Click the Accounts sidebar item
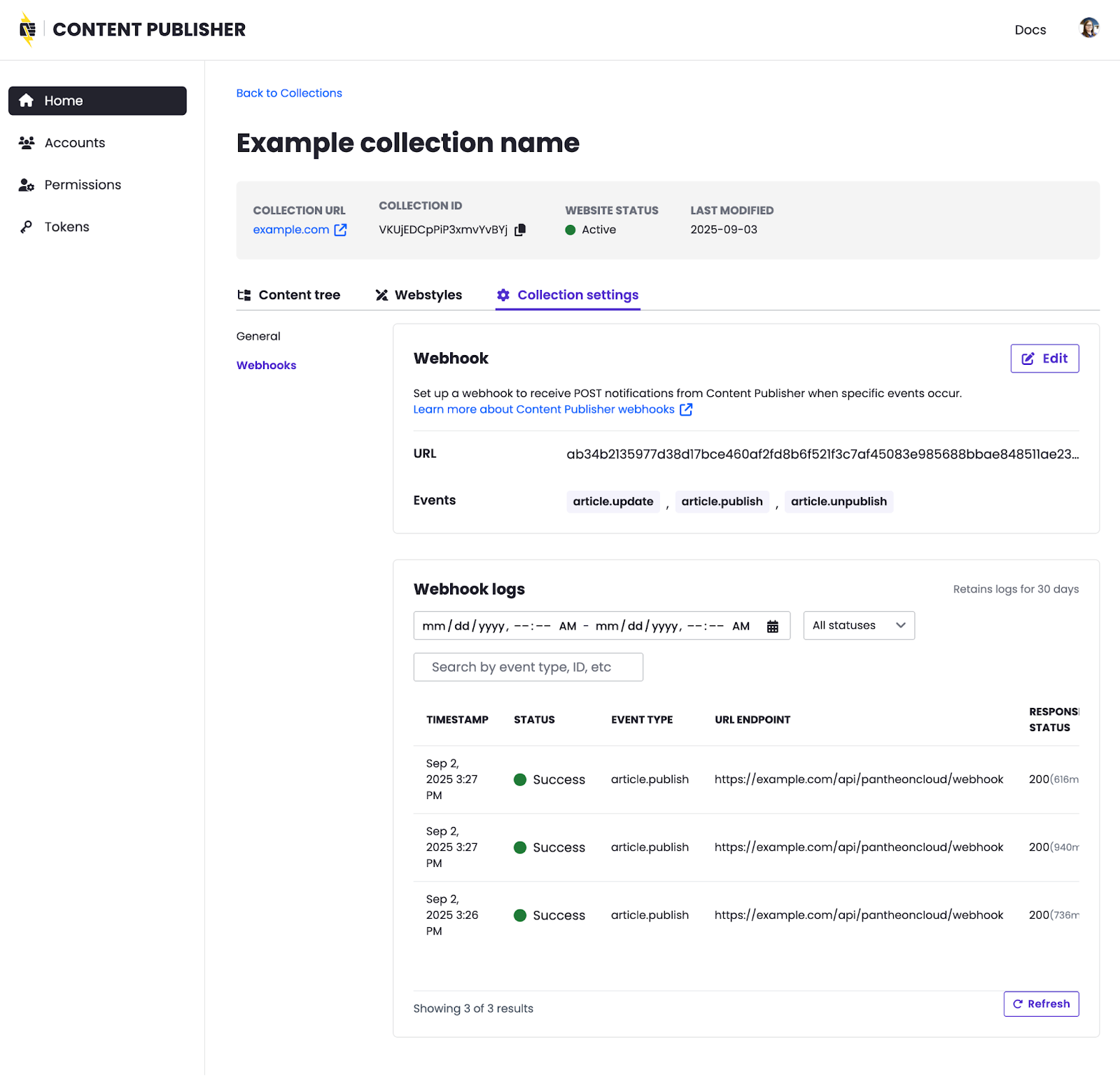 click(x=74, y=143)
